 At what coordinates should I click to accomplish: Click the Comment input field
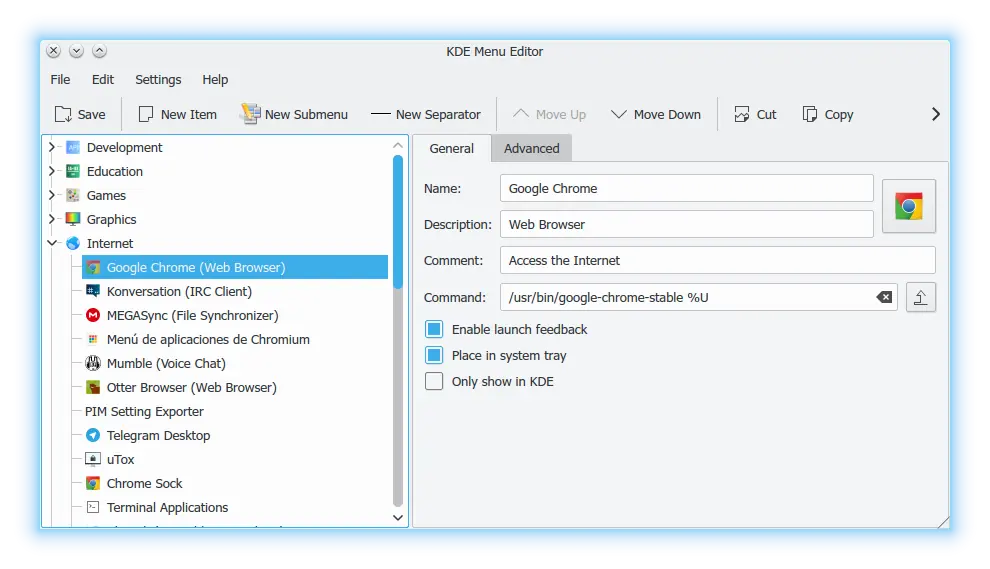(717, 260)
